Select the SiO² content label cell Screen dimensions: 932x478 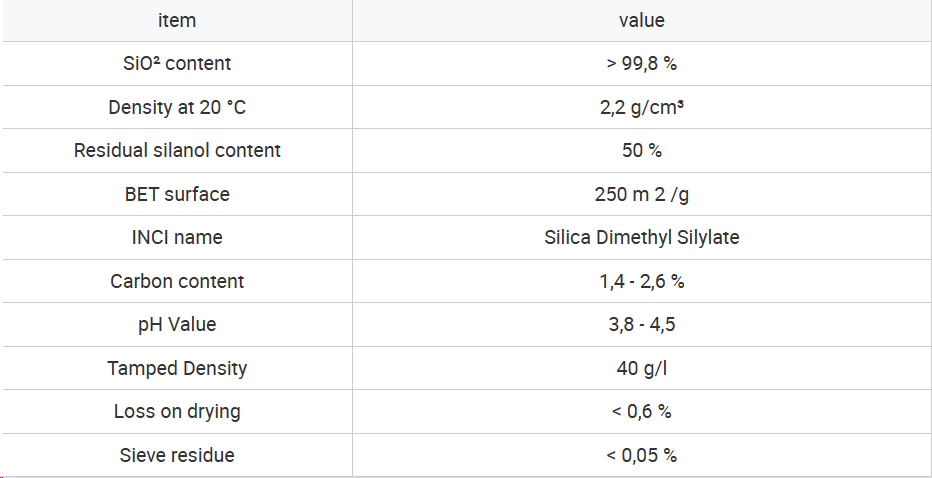177,63
